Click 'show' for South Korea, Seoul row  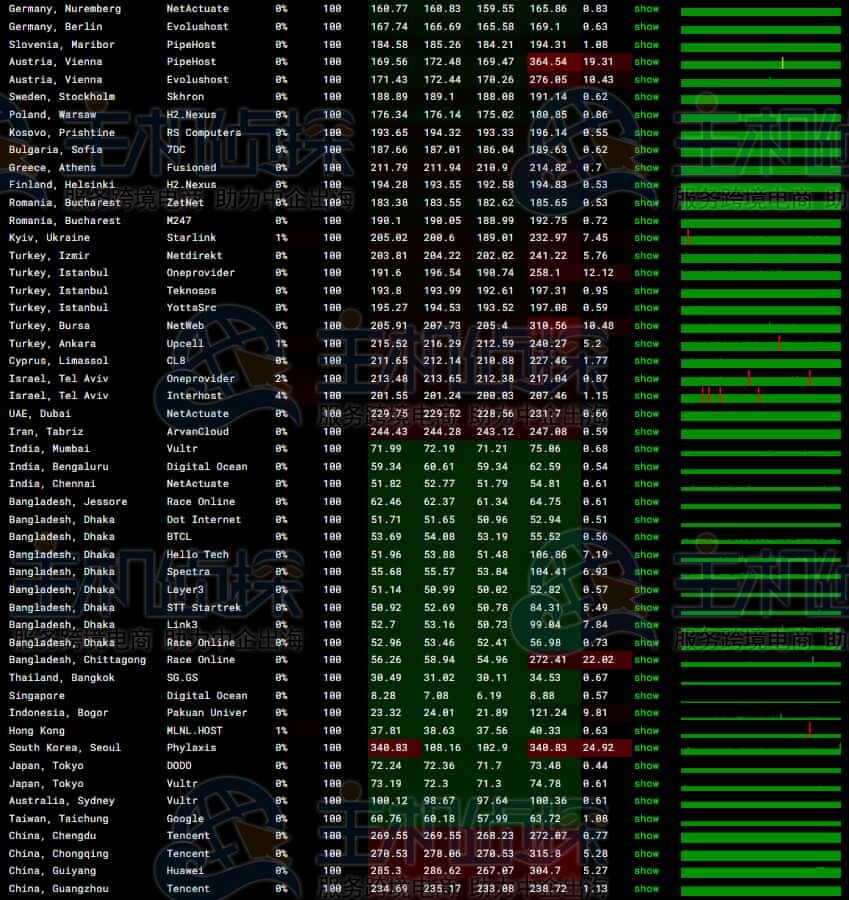[646, 748]
